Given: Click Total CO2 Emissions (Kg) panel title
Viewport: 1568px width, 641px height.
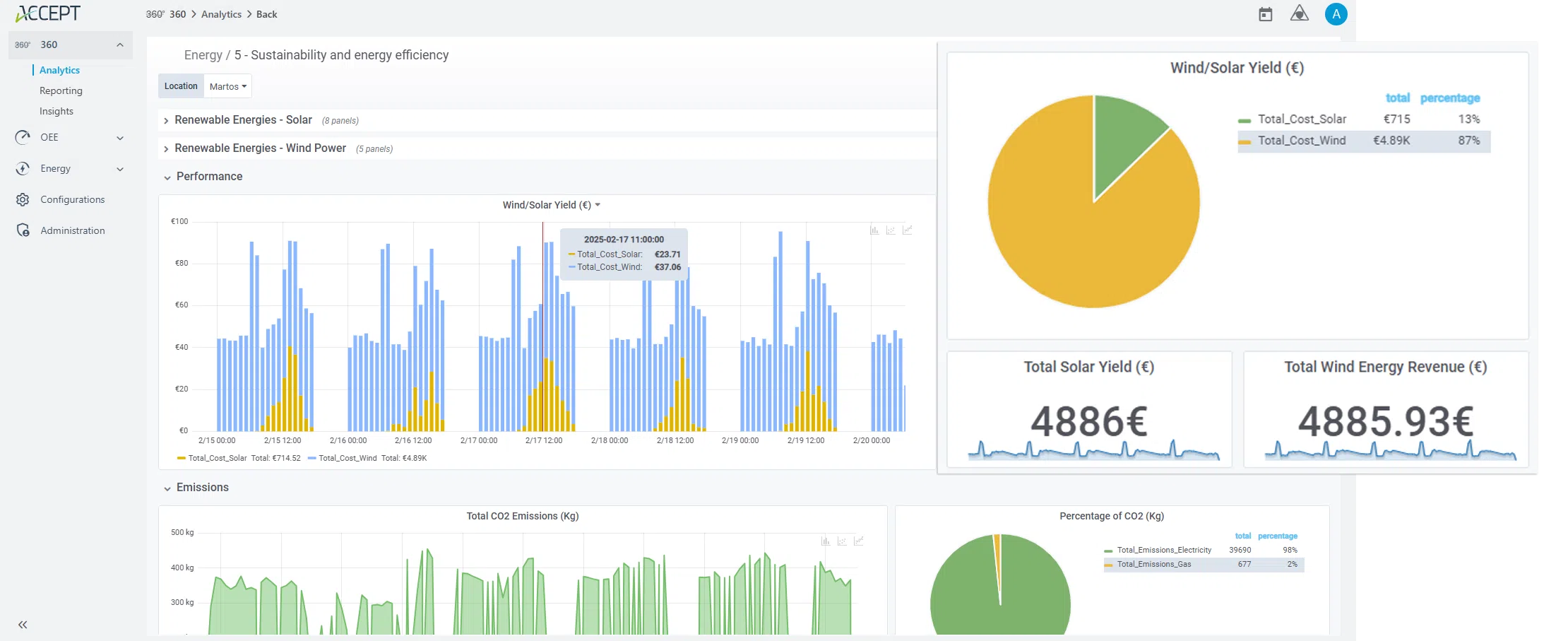Looking at the screenshot, I should point(523,516).
